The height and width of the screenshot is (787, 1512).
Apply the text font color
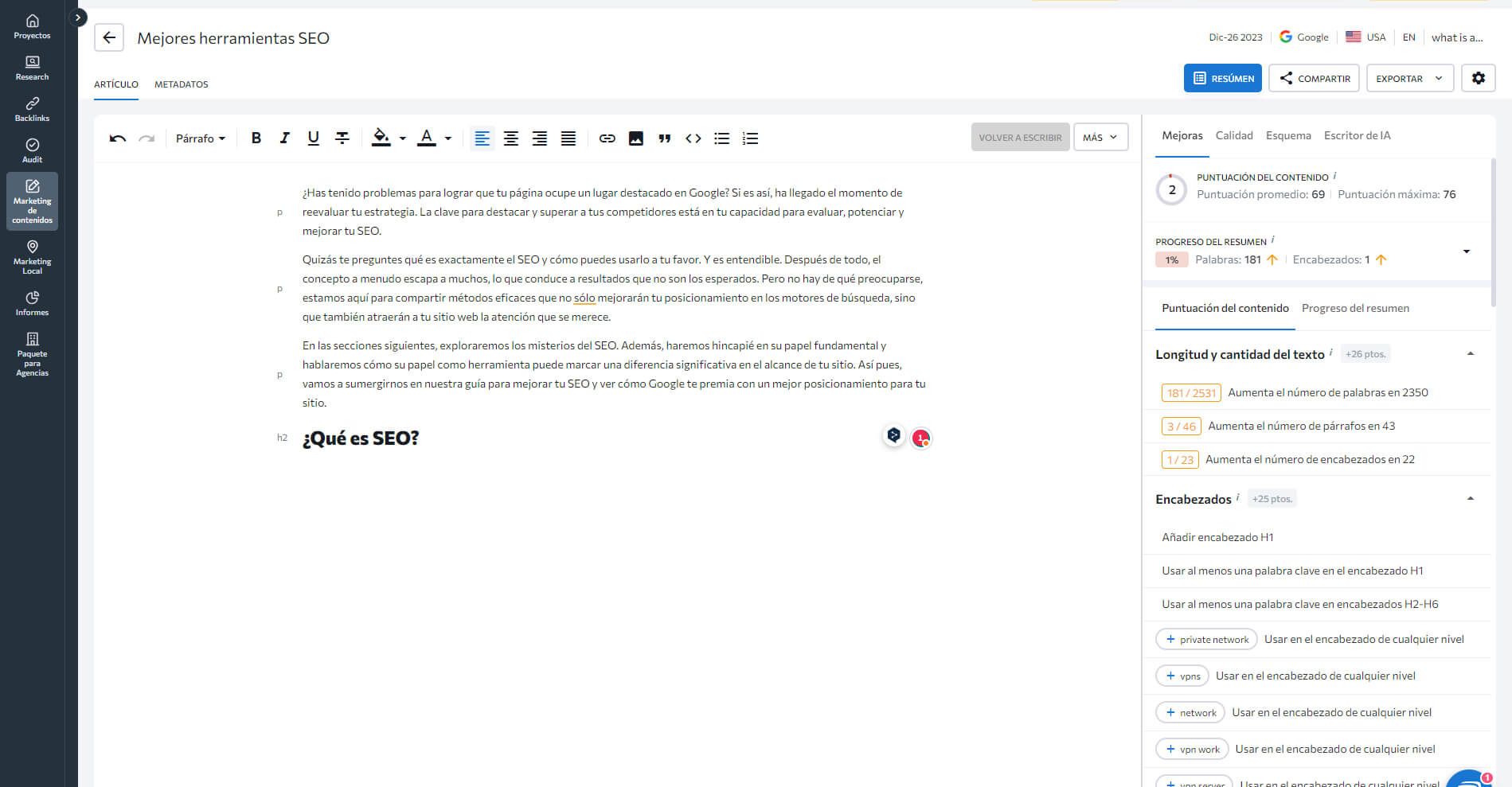click(427, 138)
